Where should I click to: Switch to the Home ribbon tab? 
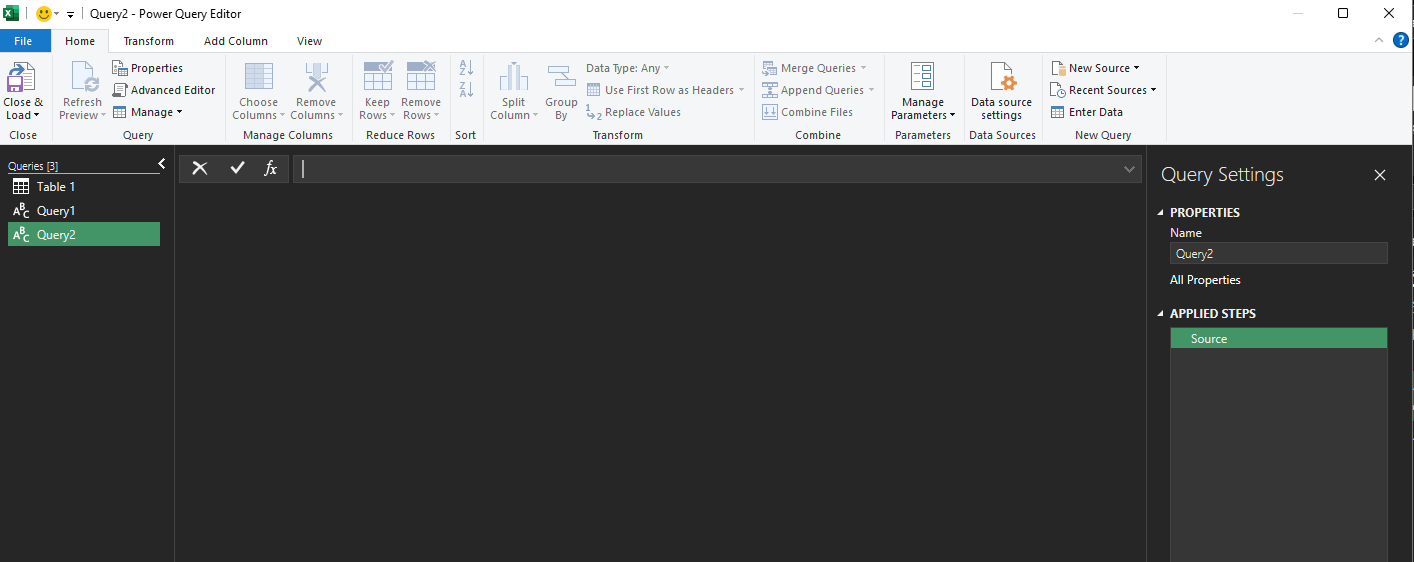coord(80,41)
